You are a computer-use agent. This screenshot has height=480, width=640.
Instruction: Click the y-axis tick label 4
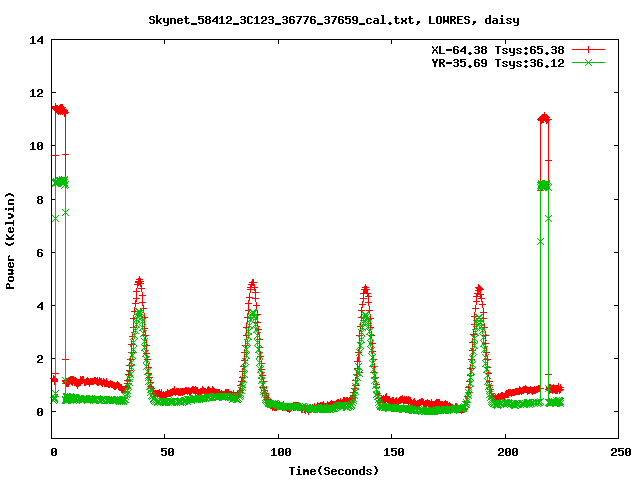point(40,306)
